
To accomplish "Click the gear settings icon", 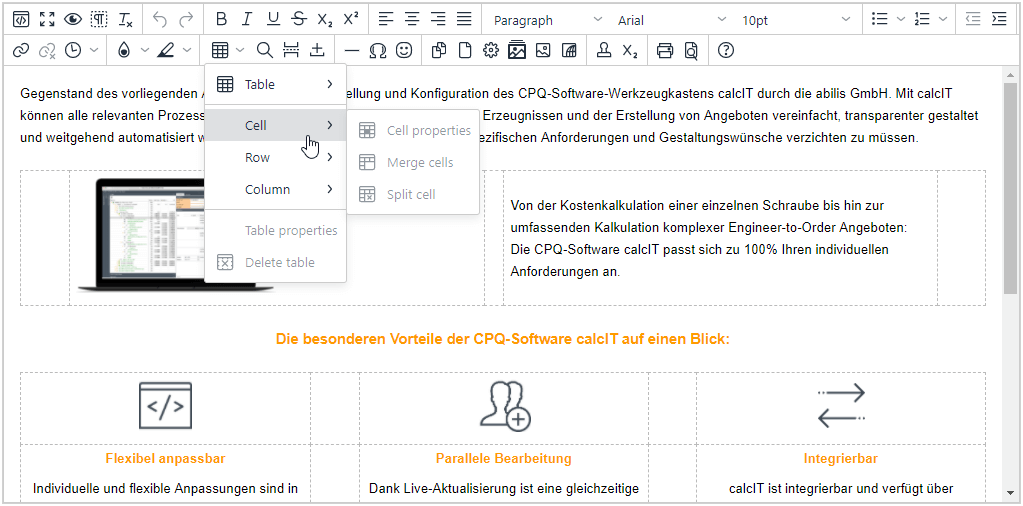I will (x=491, y=50).
